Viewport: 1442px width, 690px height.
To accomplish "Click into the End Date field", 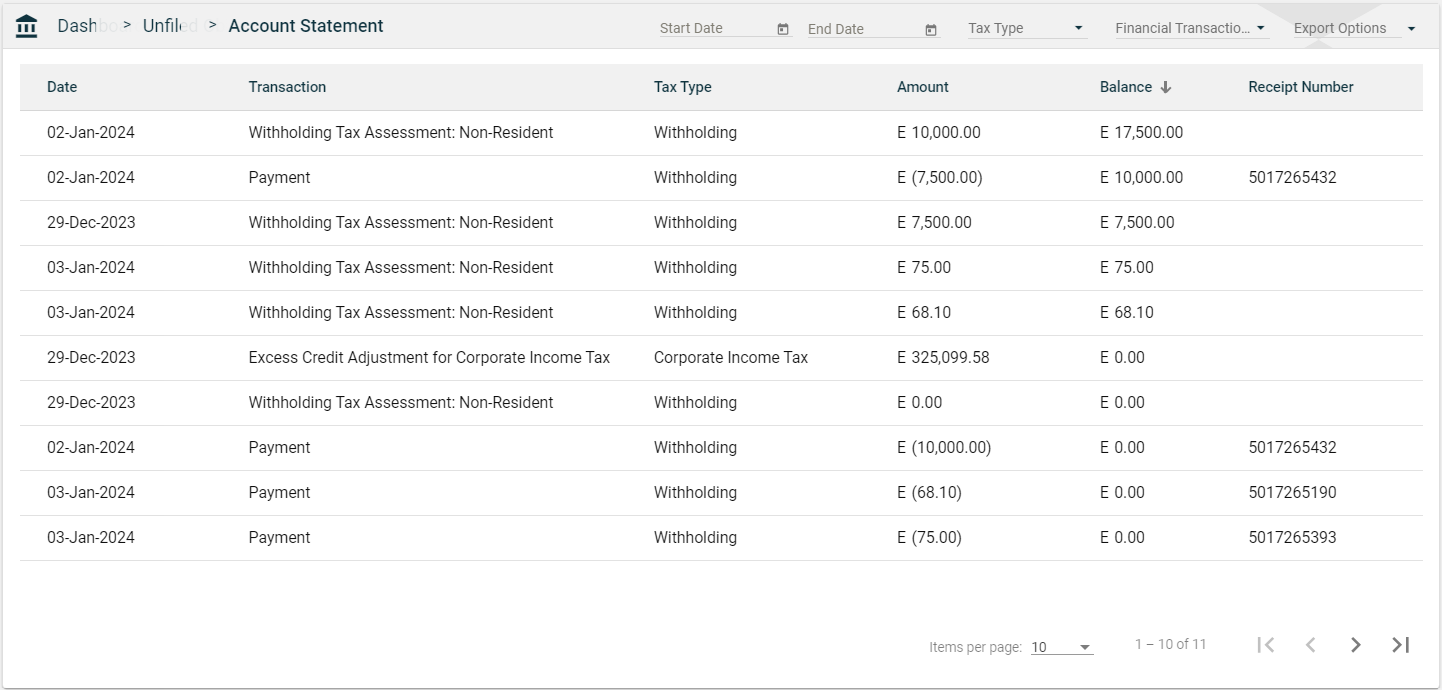I will (863, 28).
